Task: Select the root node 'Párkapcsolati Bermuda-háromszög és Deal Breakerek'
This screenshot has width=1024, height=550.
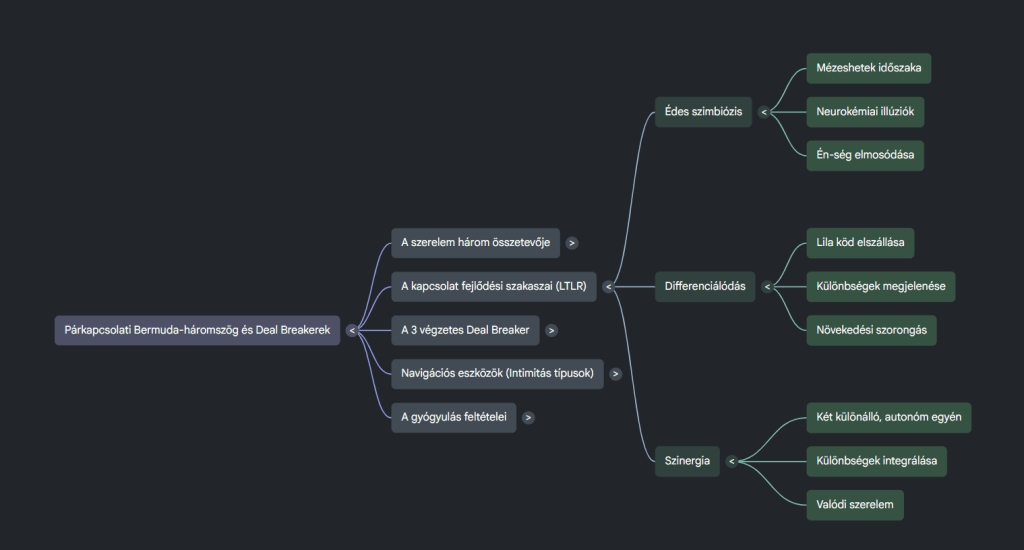Action: [197, 330]
